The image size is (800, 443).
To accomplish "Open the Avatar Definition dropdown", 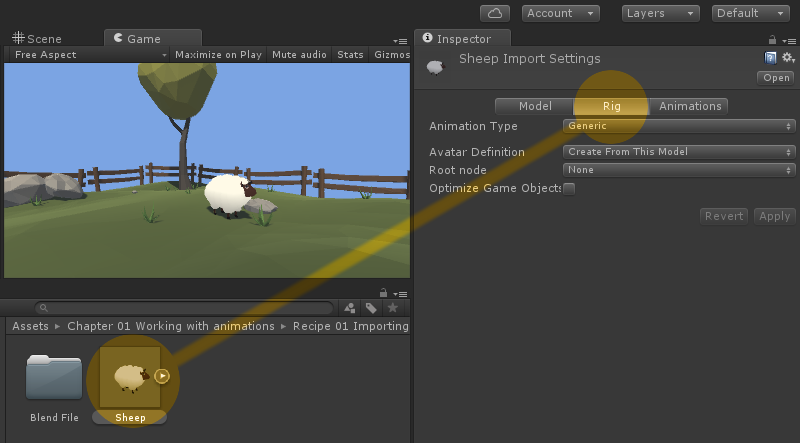I will point(679,152).
